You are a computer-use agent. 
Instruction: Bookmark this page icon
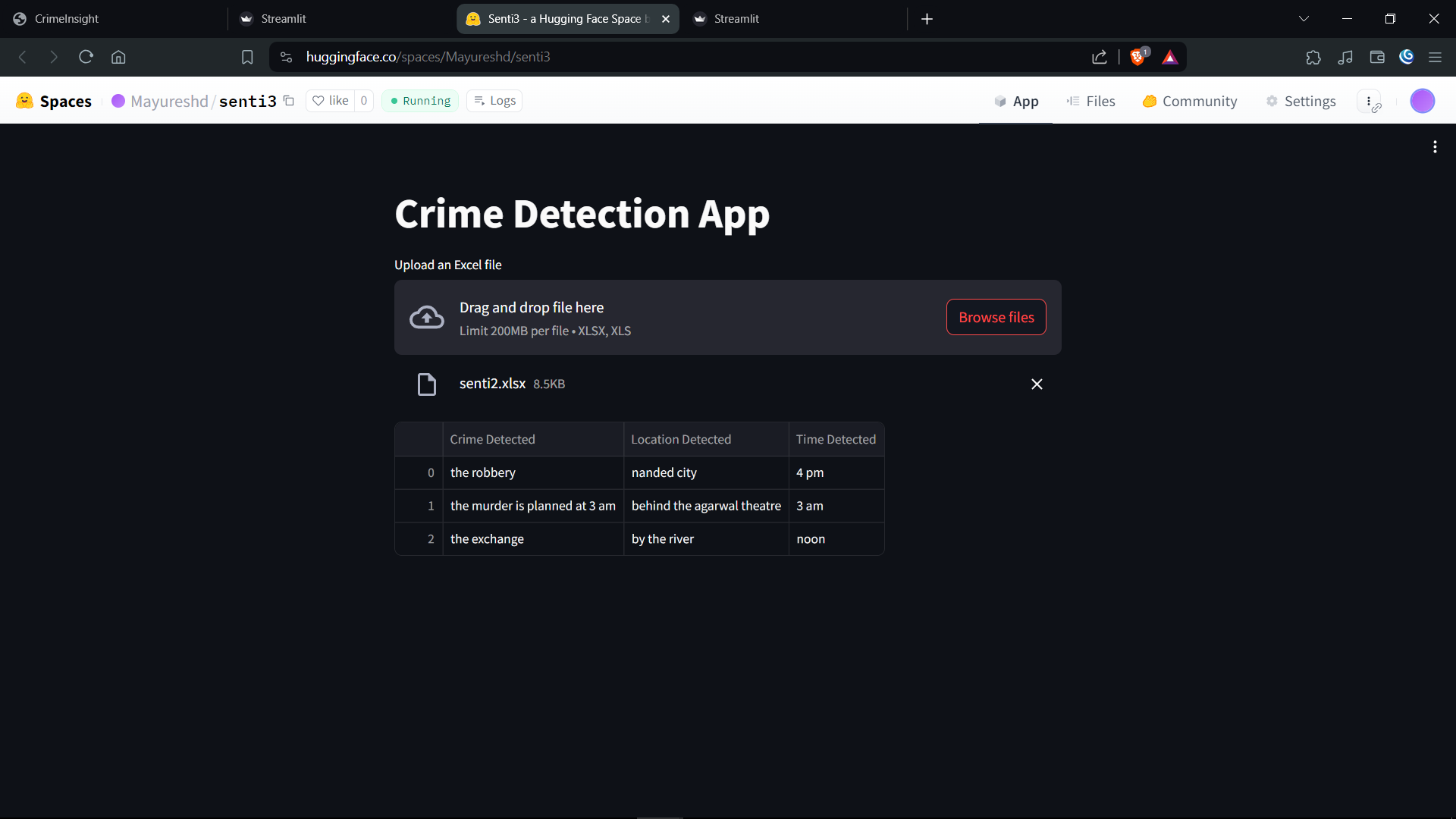pyautogui.click(x=247, y=57)
